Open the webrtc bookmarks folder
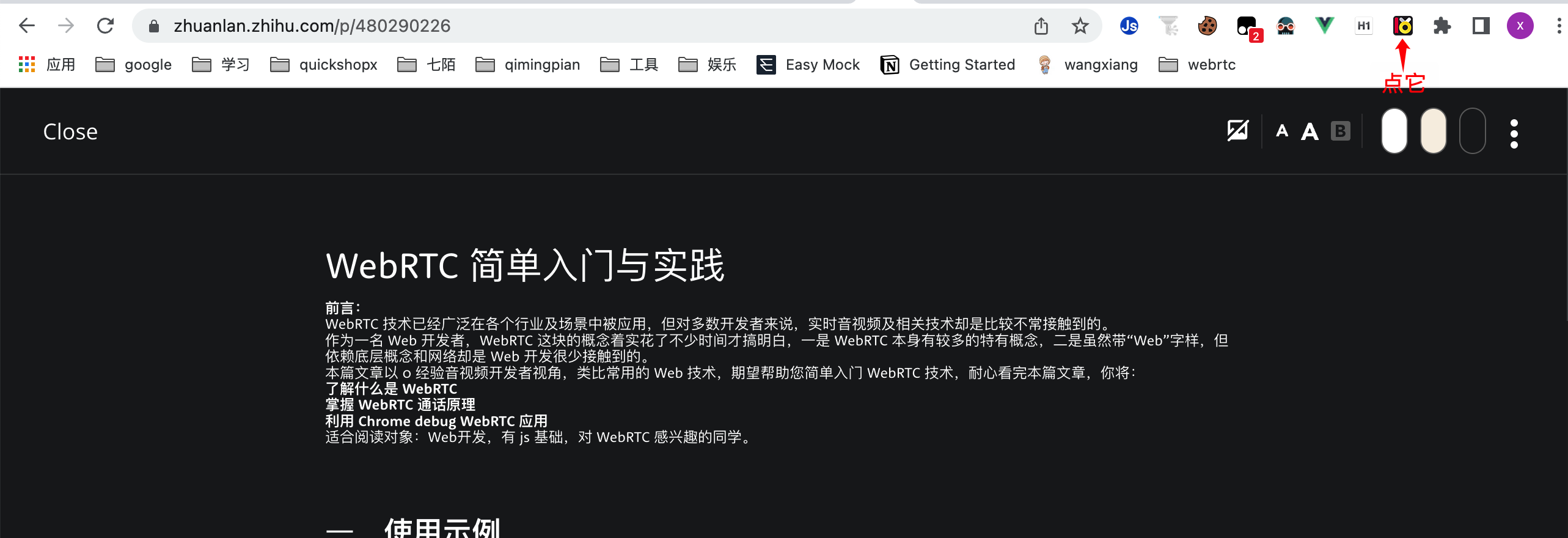The image size is (1568, 538). pos(1197,64)
